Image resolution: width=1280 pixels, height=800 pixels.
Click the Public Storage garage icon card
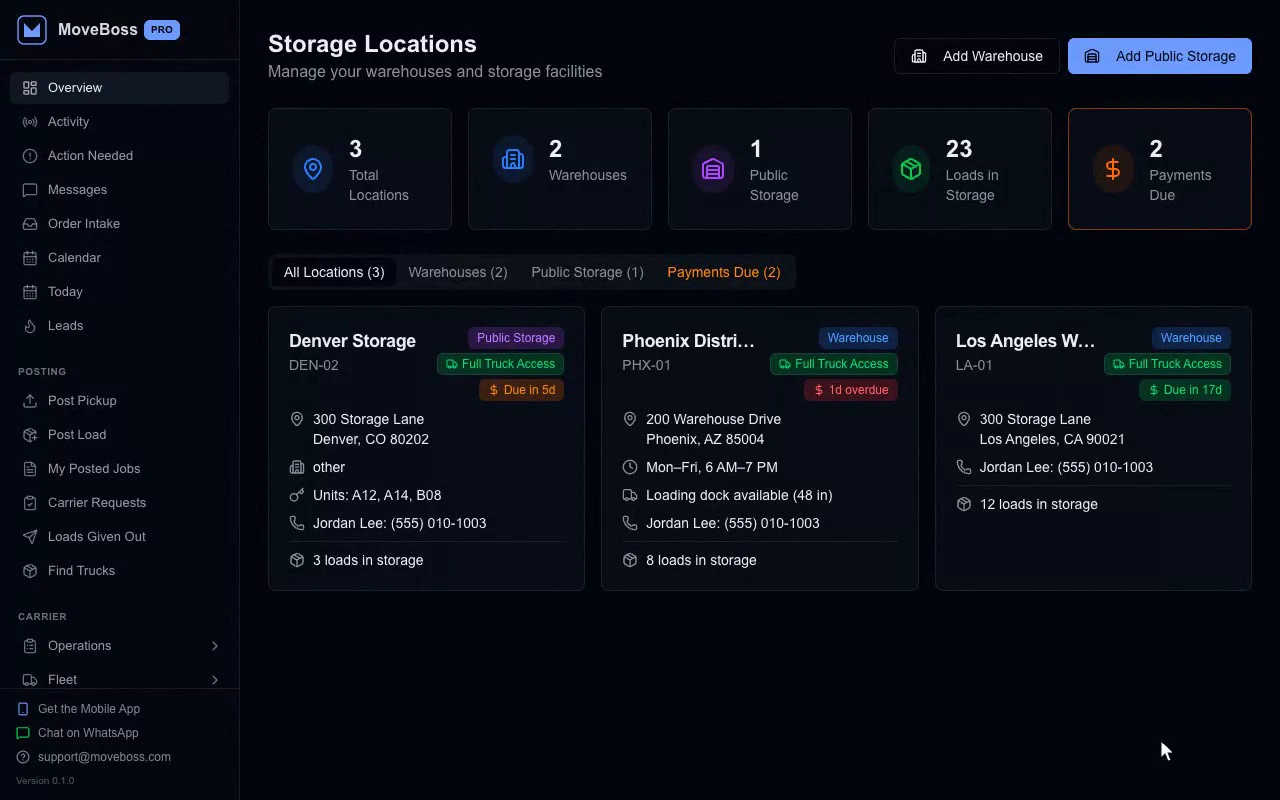coord(760,169)
